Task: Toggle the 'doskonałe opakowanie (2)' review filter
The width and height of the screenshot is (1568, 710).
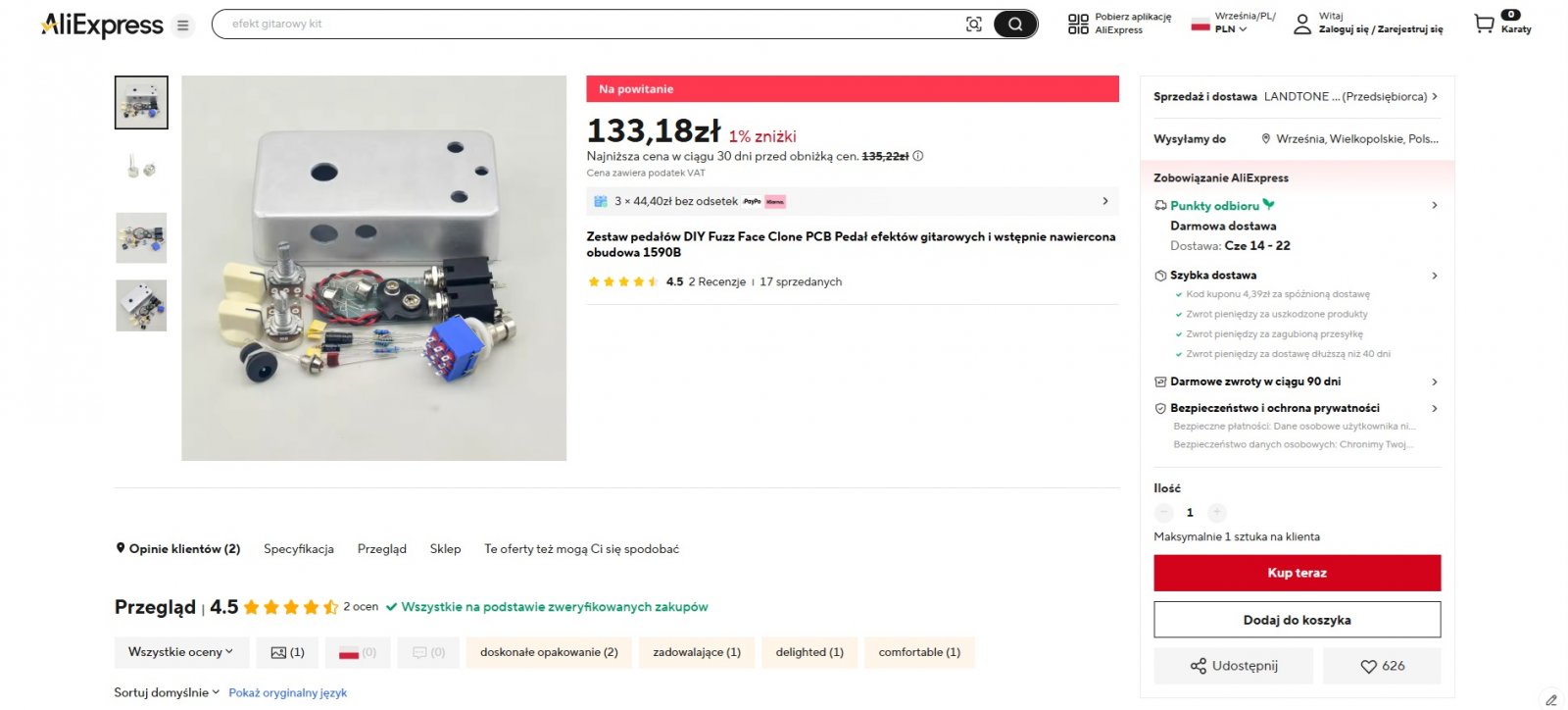Action: tap(549, 652)
